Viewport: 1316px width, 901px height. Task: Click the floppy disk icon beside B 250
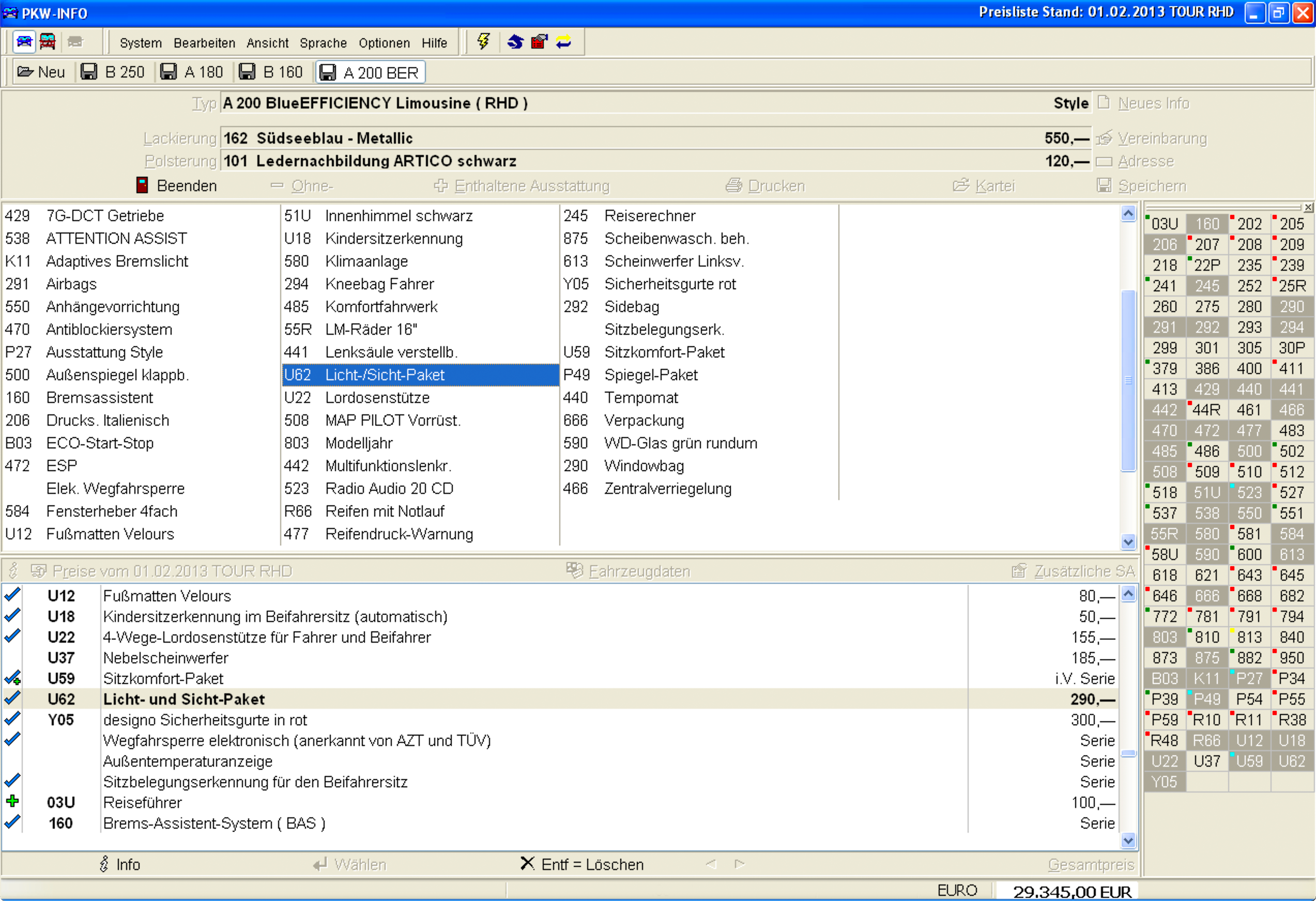click(x=89, y=72)
